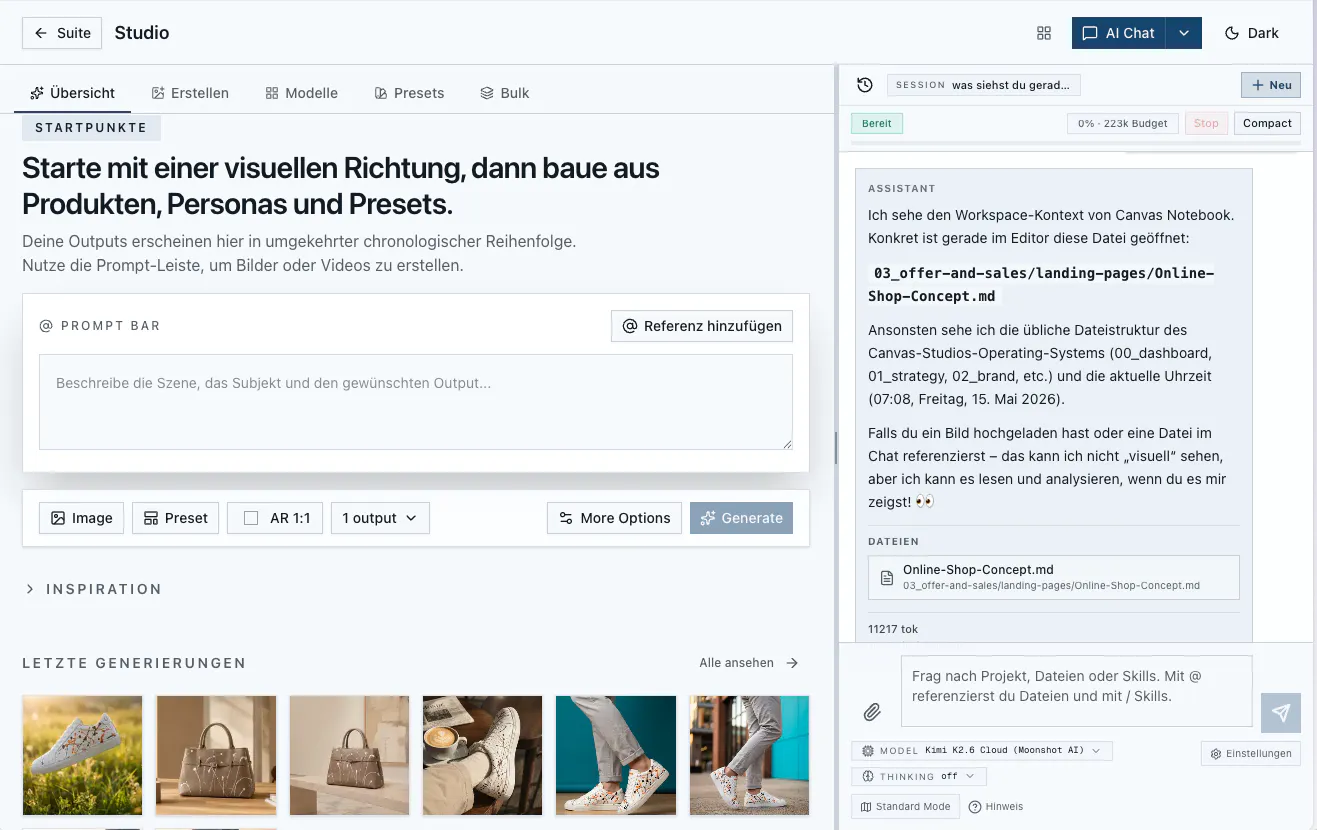1317x830 pixels.
Task: Toggle Dark mode
Action: (x=1252, y=33)
